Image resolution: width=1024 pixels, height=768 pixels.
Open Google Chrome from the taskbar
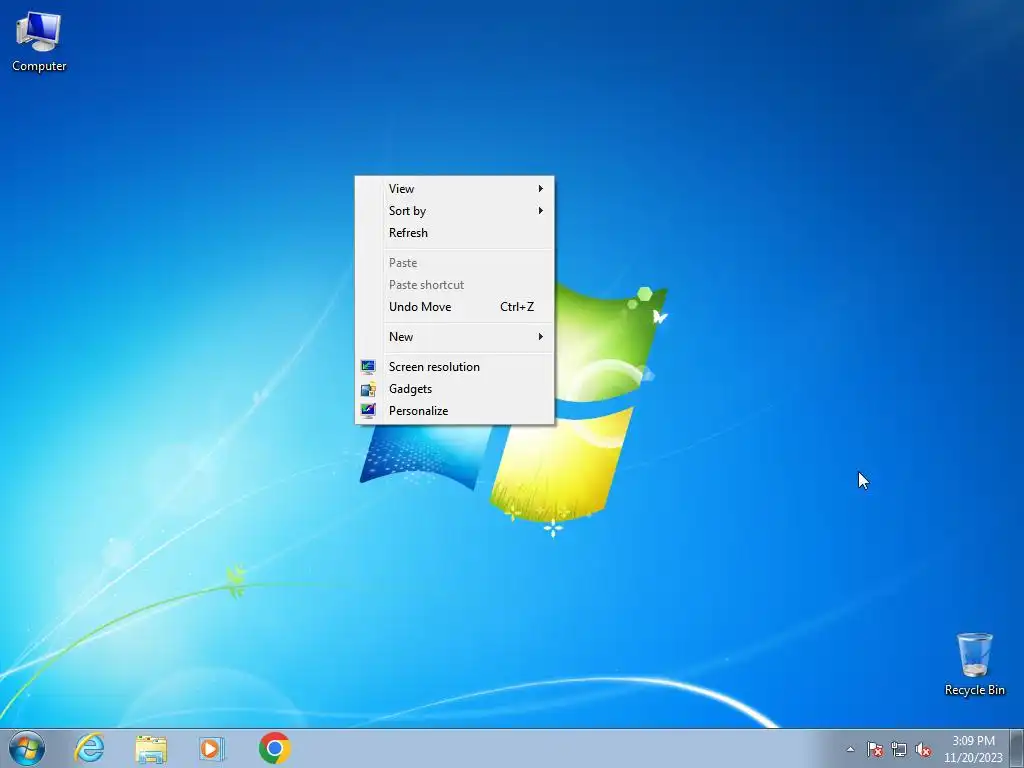click(274, 748)
